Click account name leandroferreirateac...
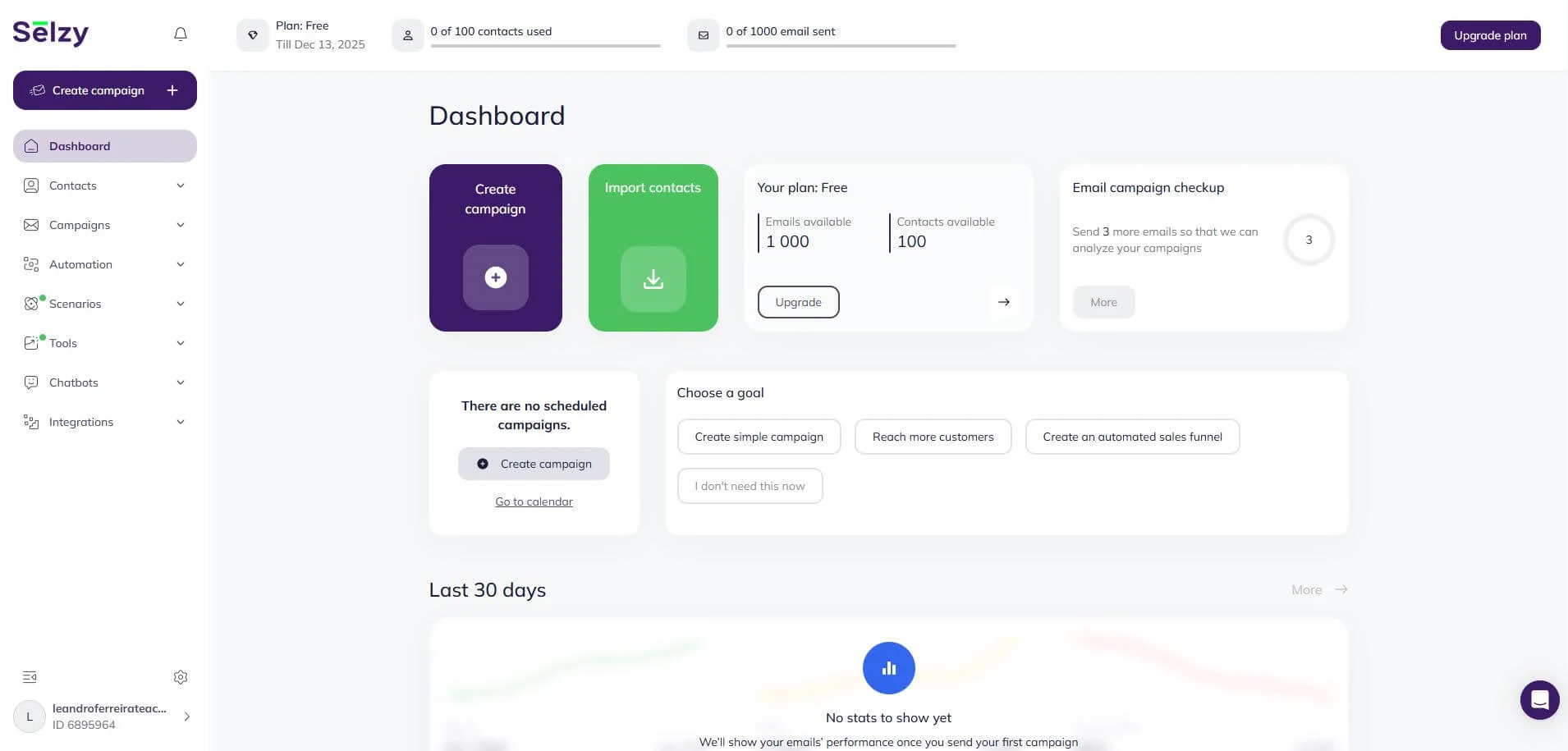This screenshot has width=1568, height=751. tap(109, 708)
